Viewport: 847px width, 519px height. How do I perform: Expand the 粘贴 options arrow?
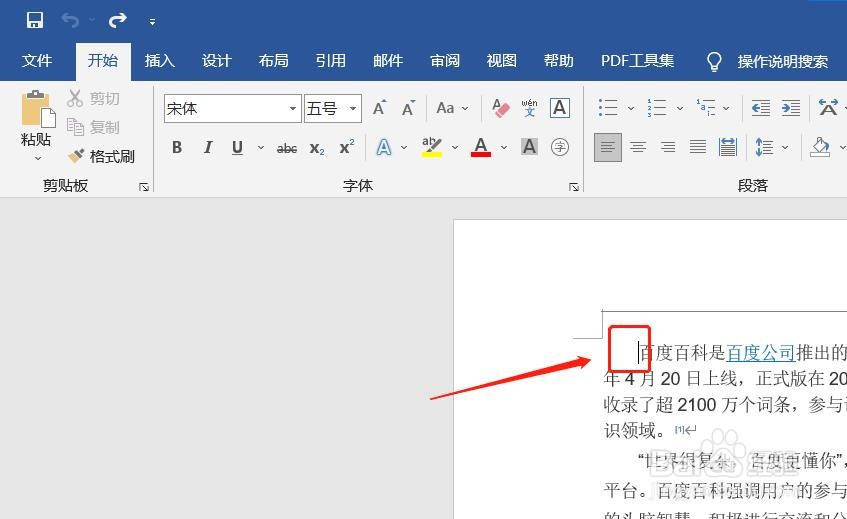point(38,158)
